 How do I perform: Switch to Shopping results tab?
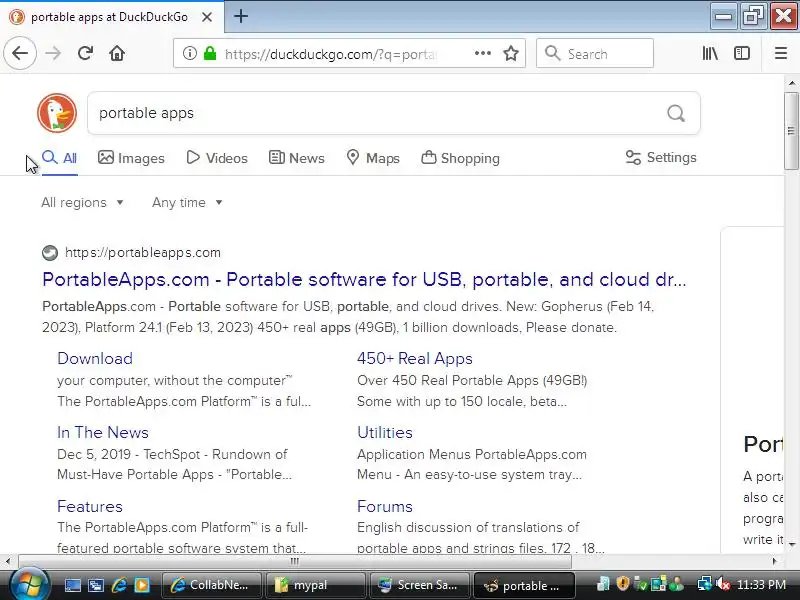460,158
